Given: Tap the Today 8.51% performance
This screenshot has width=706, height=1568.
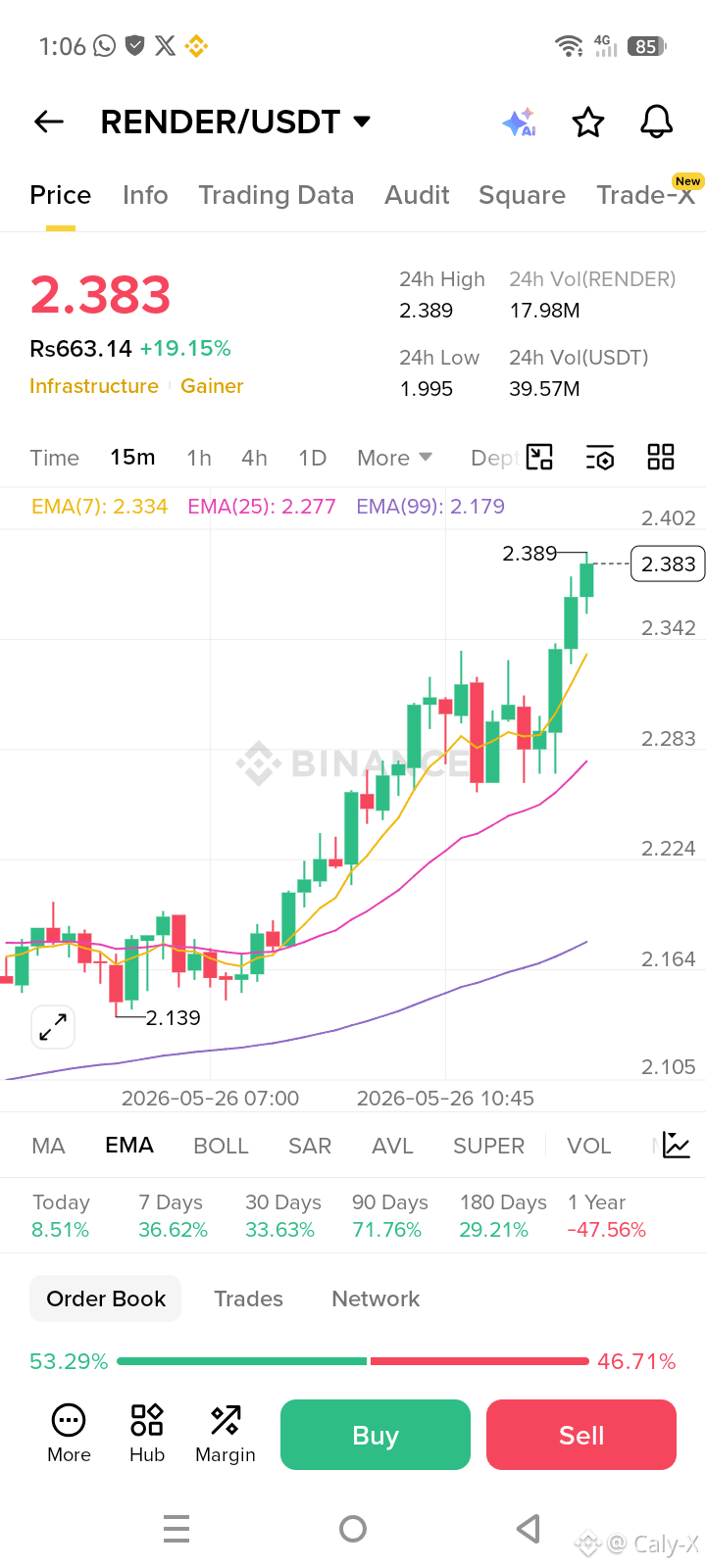Looking at the screenshot, I should [x=61, y=1216].
